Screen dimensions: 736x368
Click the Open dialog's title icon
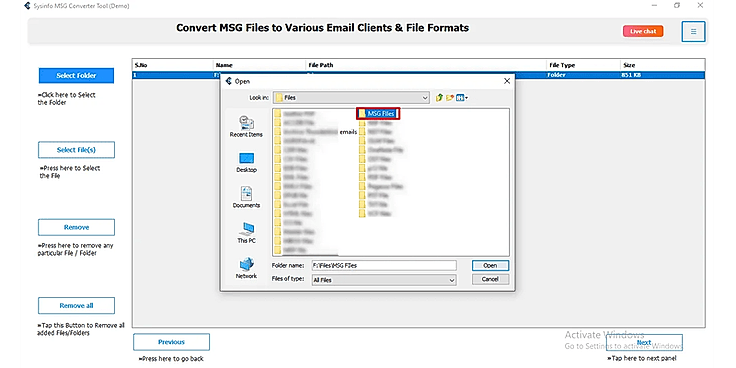229,81
